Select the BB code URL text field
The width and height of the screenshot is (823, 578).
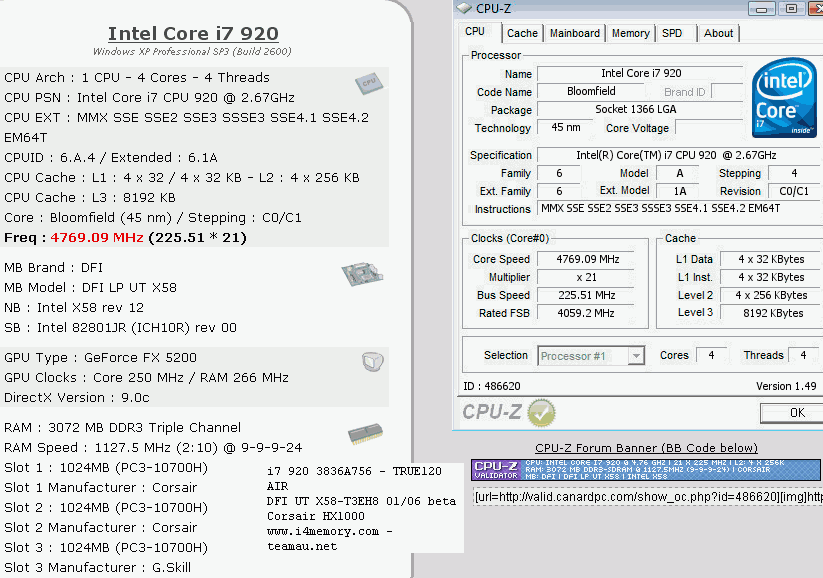(x=648, y=497)
